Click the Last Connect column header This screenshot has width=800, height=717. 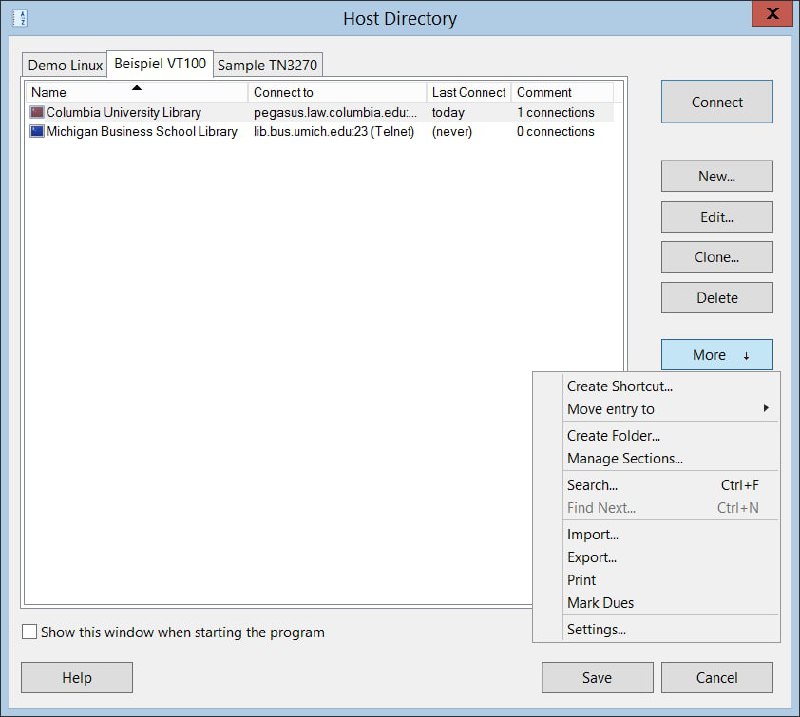click(x=468, y=92)
